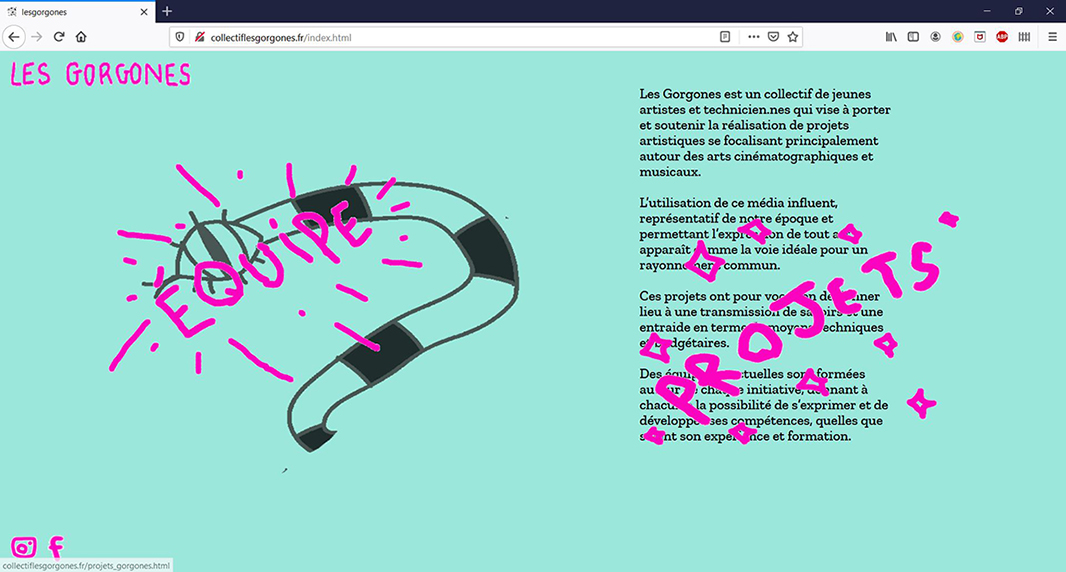Open a new tab with plus button

pos(167,11)
